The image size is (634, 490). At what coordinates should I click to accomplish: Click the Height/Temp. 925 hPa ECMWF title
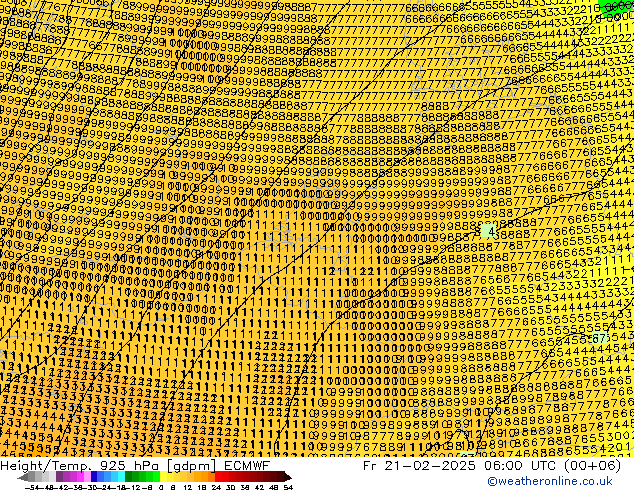[x=135, y=465]
